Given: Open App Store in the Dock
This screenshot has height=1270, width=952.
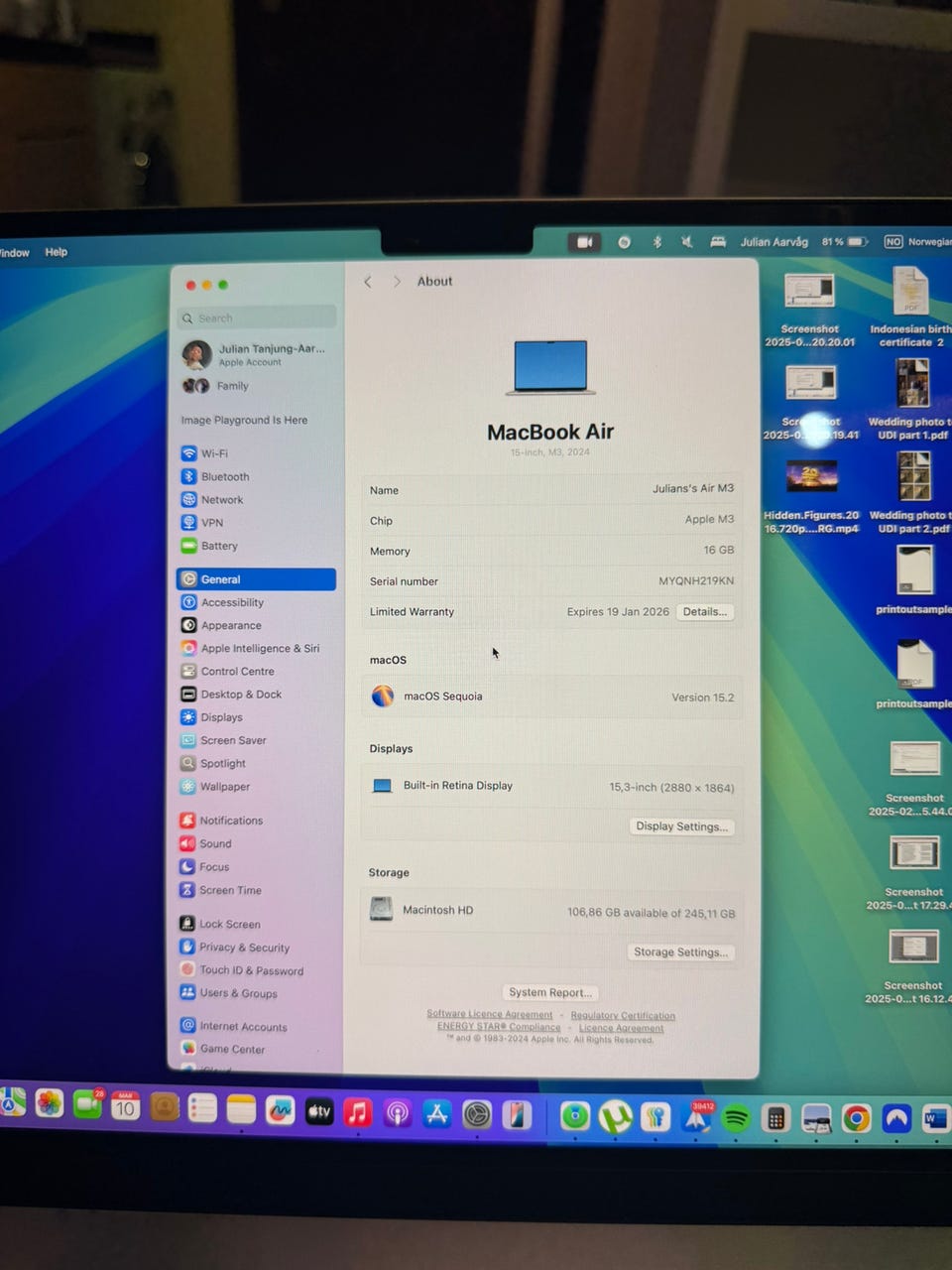Looking at the screenshot, I should (x=436, y=1114).
